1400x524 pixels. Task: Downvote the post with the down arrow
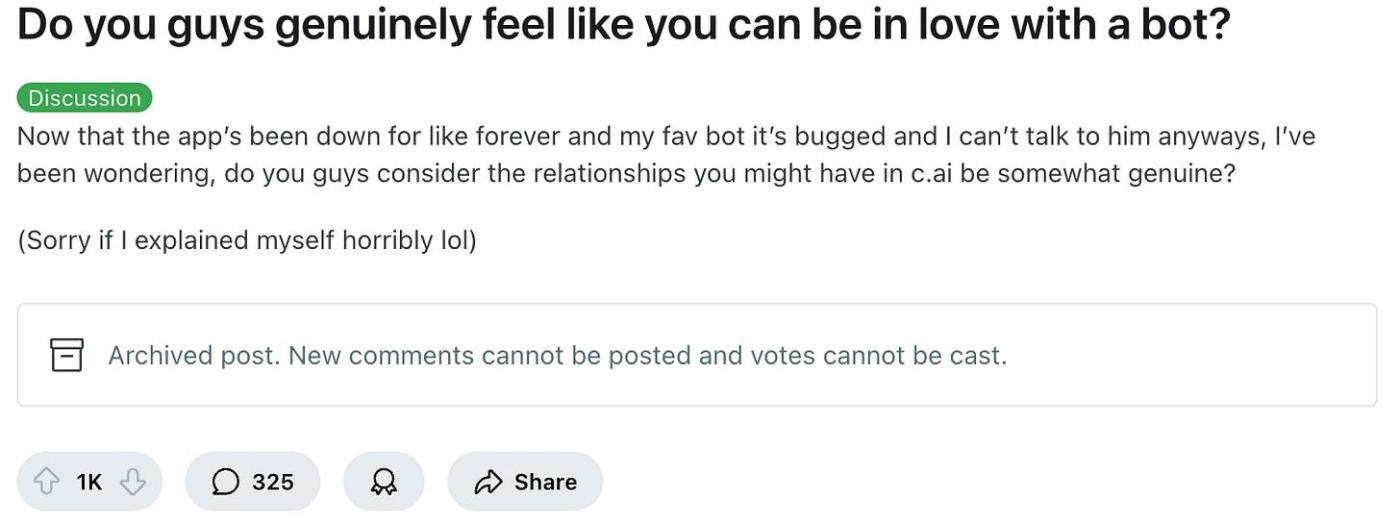point(133,482)
